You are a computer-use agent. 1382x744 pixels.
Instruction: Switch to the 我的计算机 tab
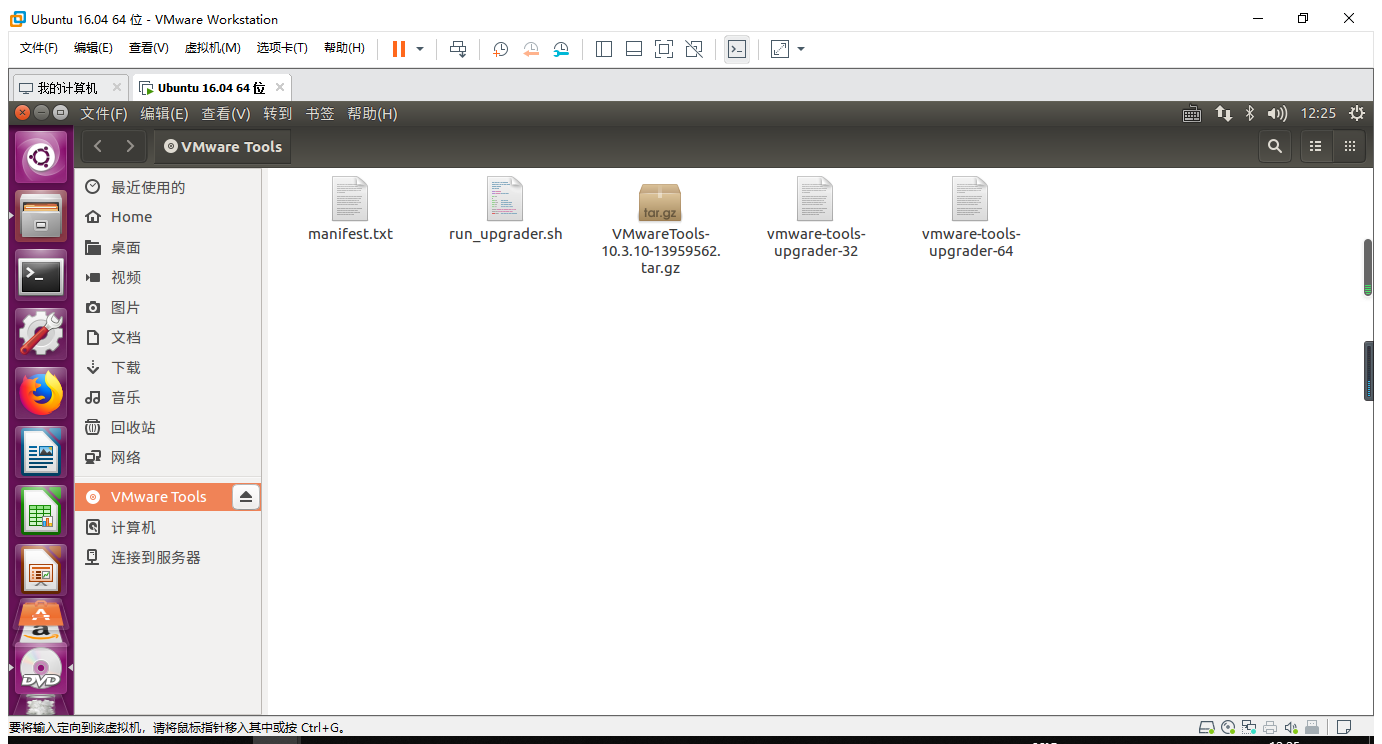68,88
